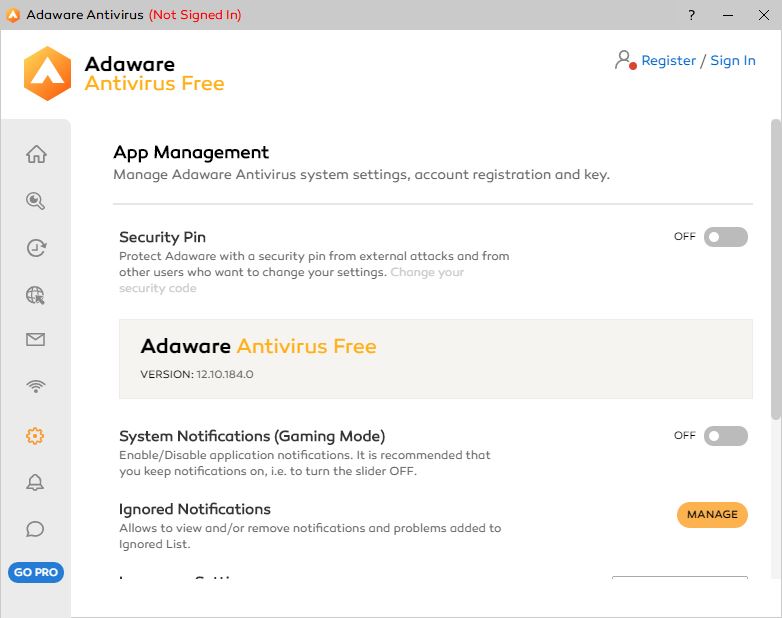
Task: Open the Real-Time Protection clock icon
Action: point(36,248)
